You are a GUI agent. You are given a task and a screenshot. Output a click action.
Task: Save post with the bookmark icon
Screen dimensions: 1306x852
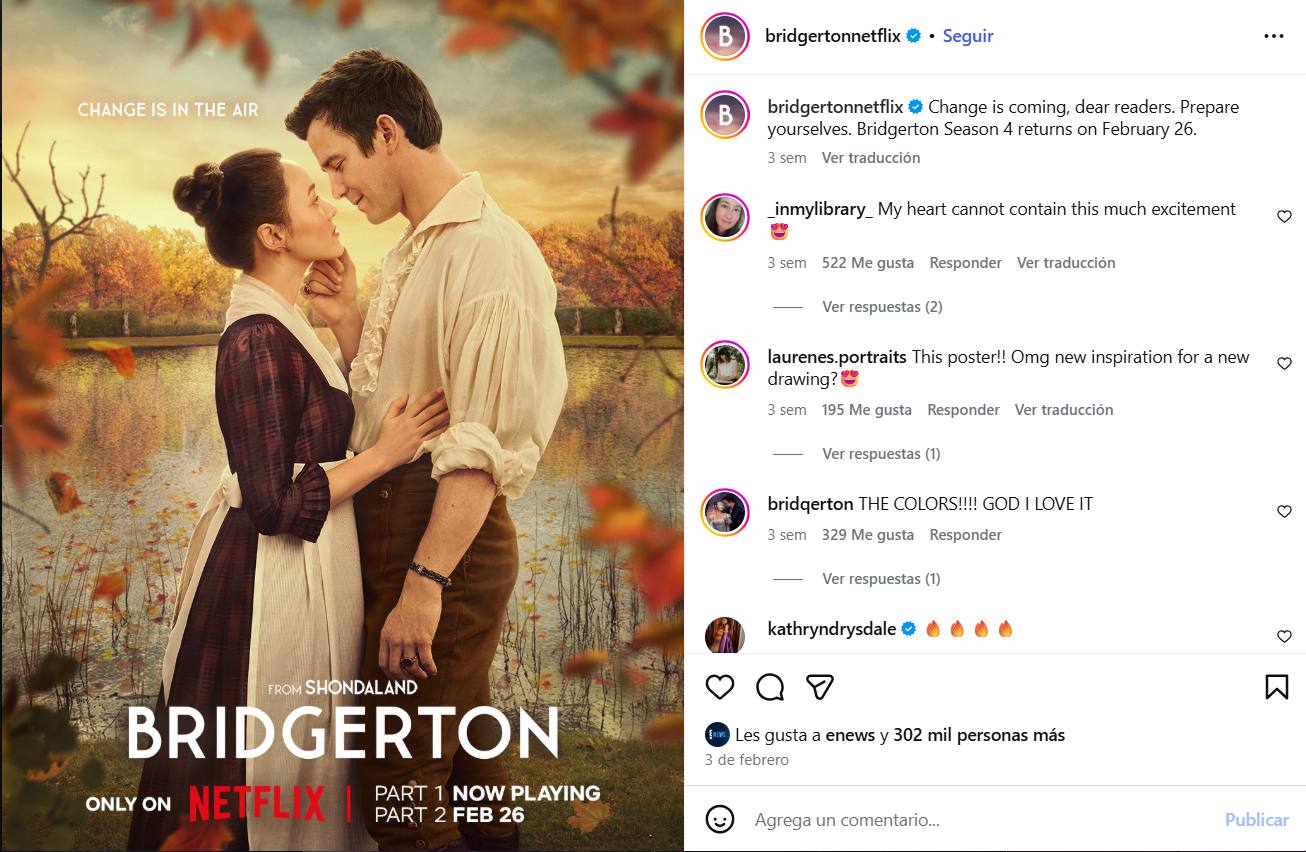click(x=1276, y=687)
